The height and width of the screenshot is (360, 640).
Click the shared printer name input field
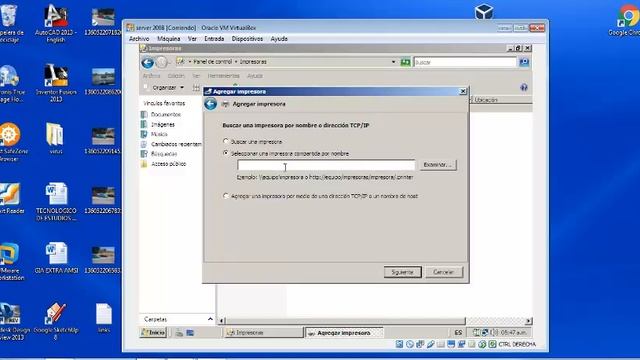tap(326, 165)
